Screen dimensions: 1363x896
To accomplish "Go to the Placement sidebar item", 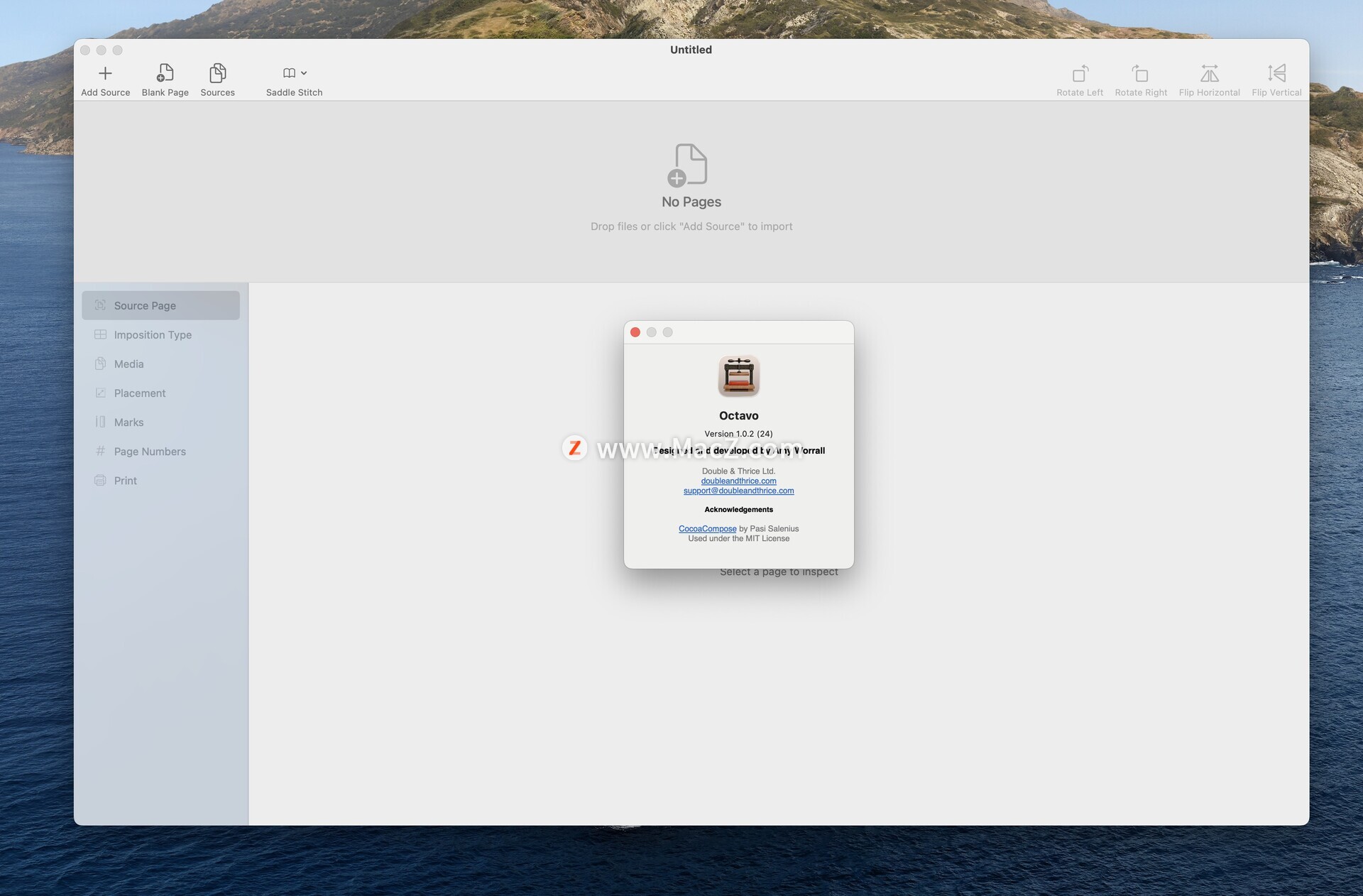I will pos(139,393).
